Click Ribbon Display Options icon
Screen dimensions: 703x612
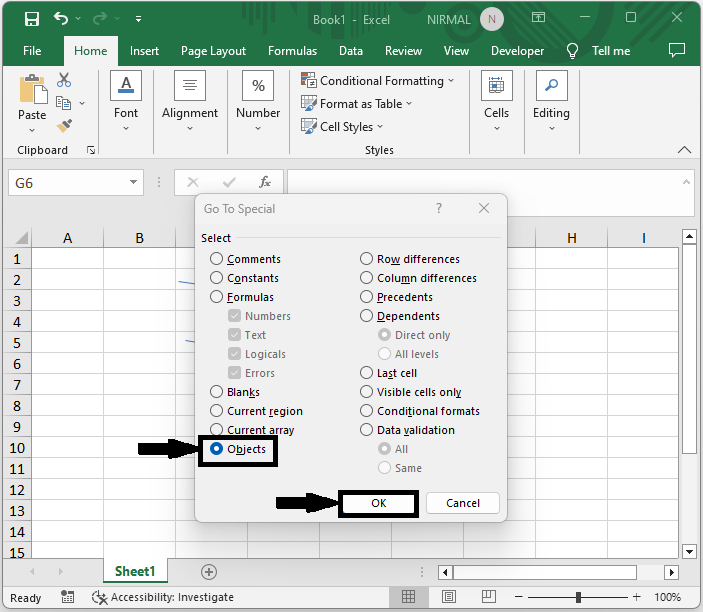click(x=538, y=17)
